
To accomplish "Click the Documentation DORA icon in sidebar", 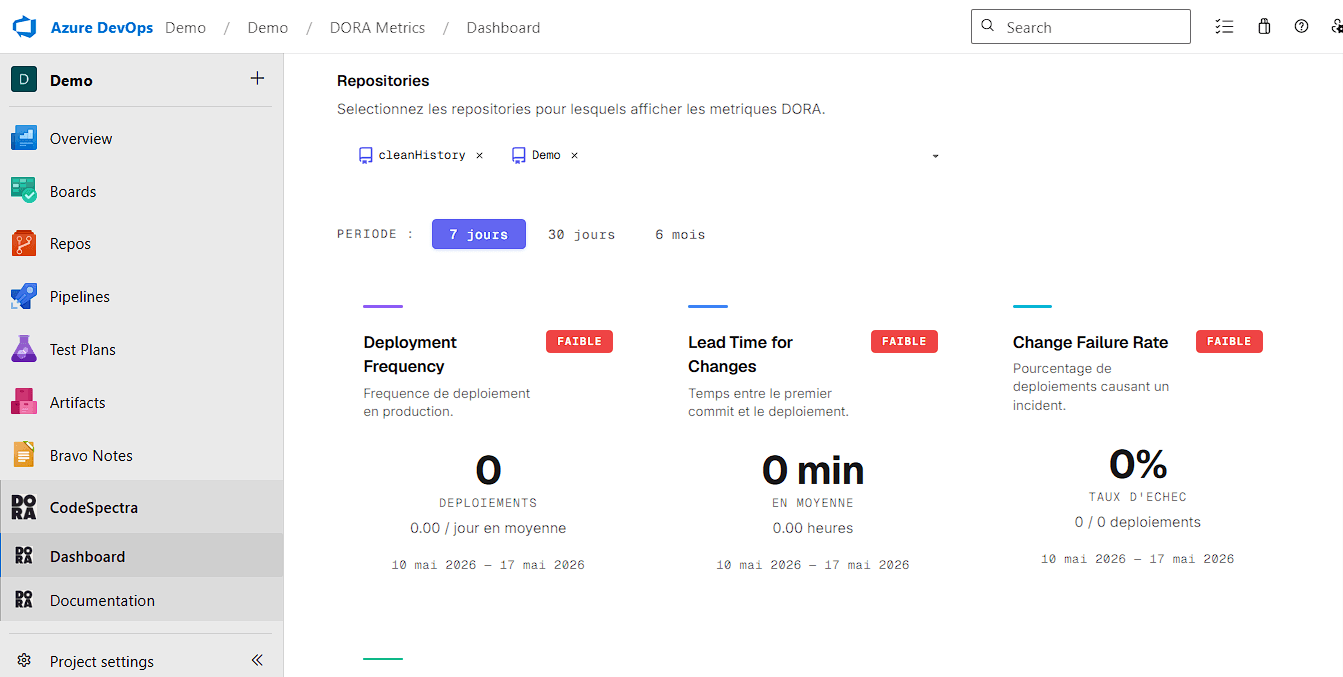I will point(24,600).
